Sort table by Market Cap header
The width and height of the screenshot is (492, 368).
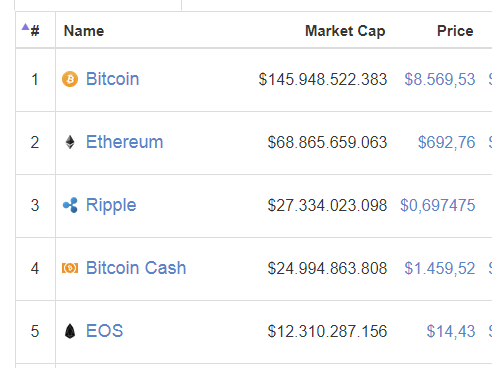click(345, 31)
